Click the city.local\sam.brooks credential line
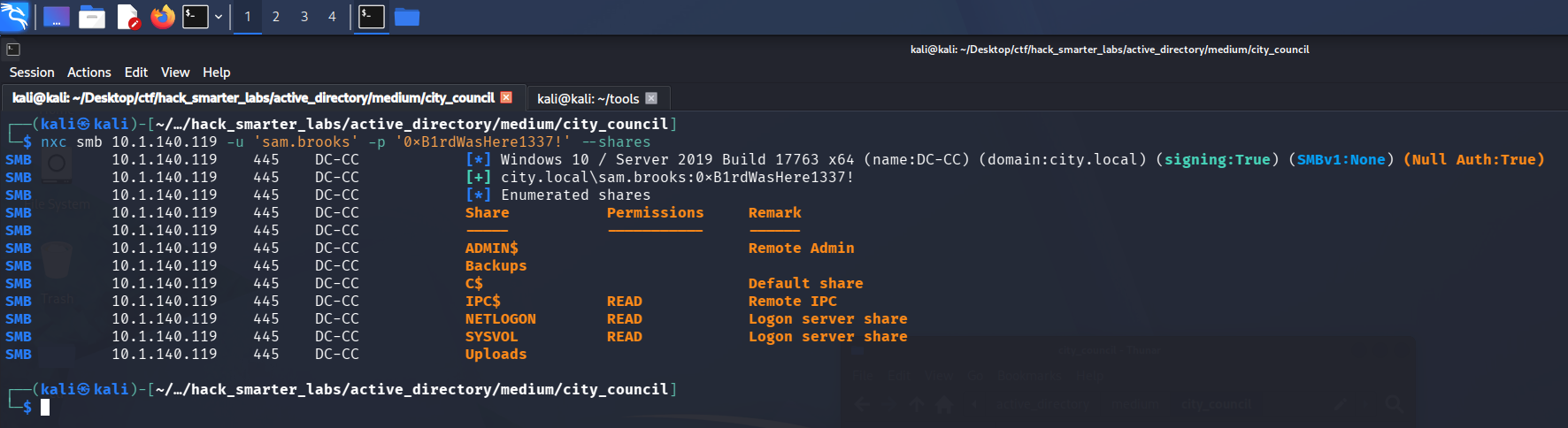 pos(678,177)
